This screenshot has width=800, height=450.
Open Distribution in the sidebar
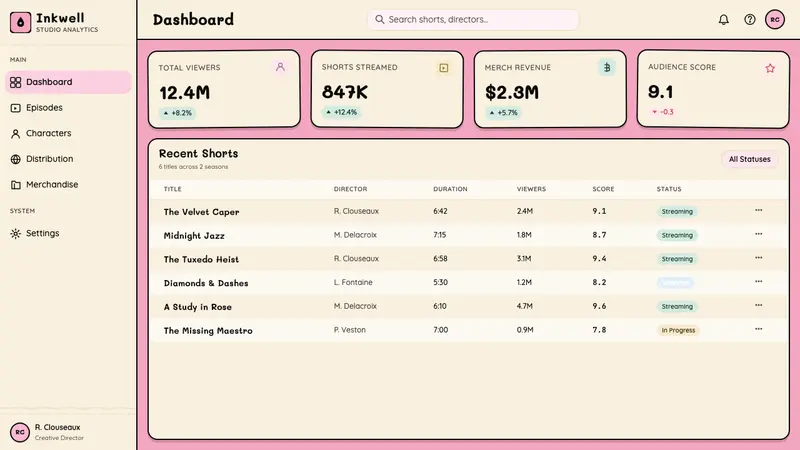click(68, 159)
